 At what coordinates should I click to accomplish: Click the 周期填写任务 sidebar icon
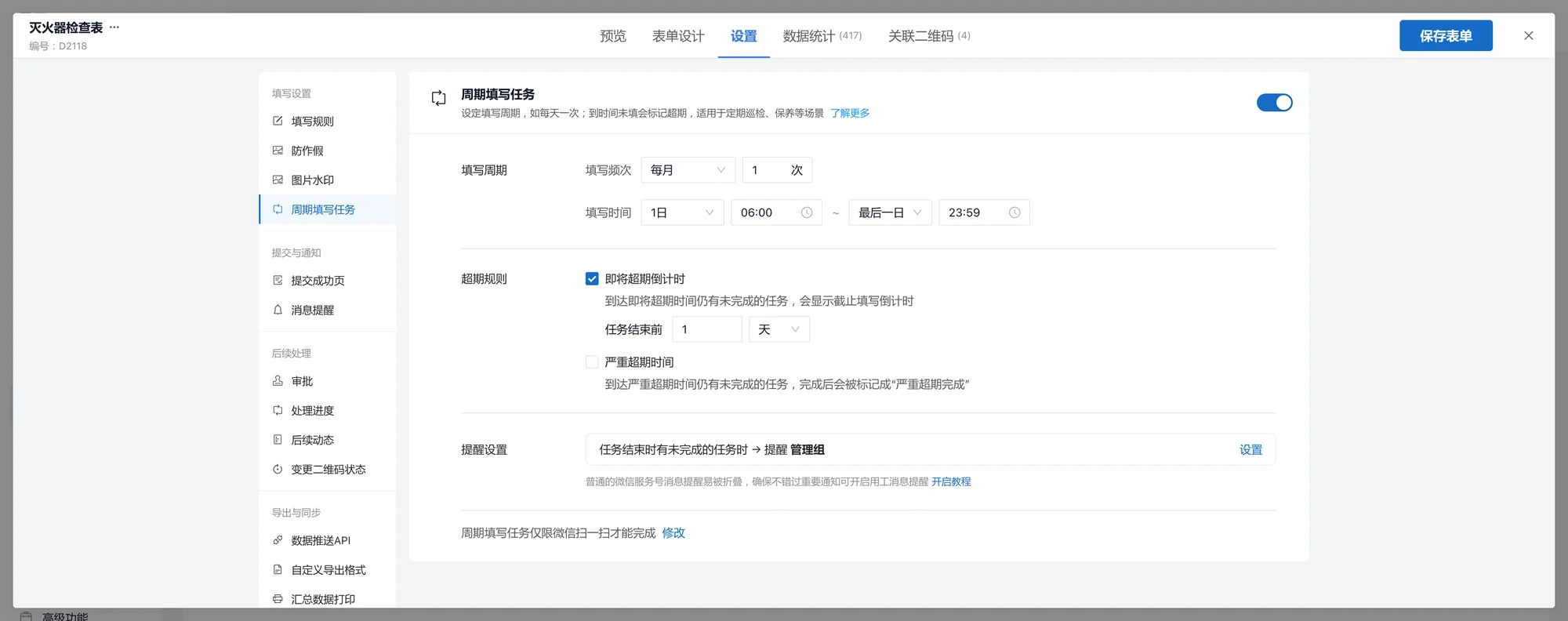coord(278,209)
